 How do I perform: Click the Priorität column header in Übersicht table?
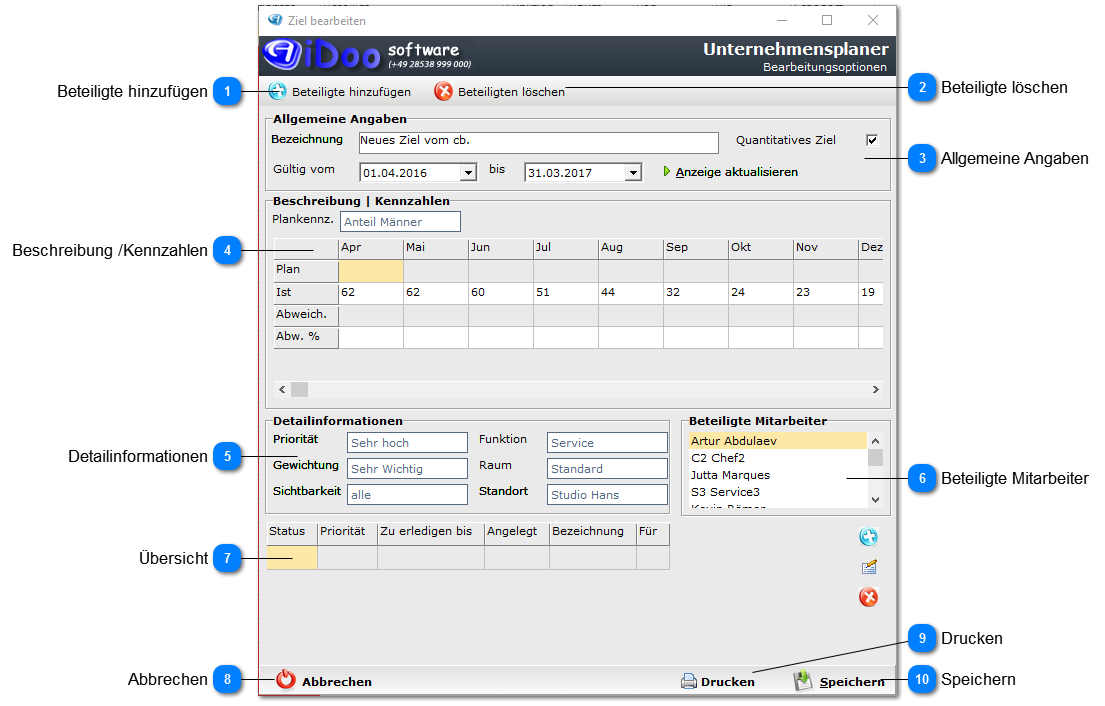(347, 532)
